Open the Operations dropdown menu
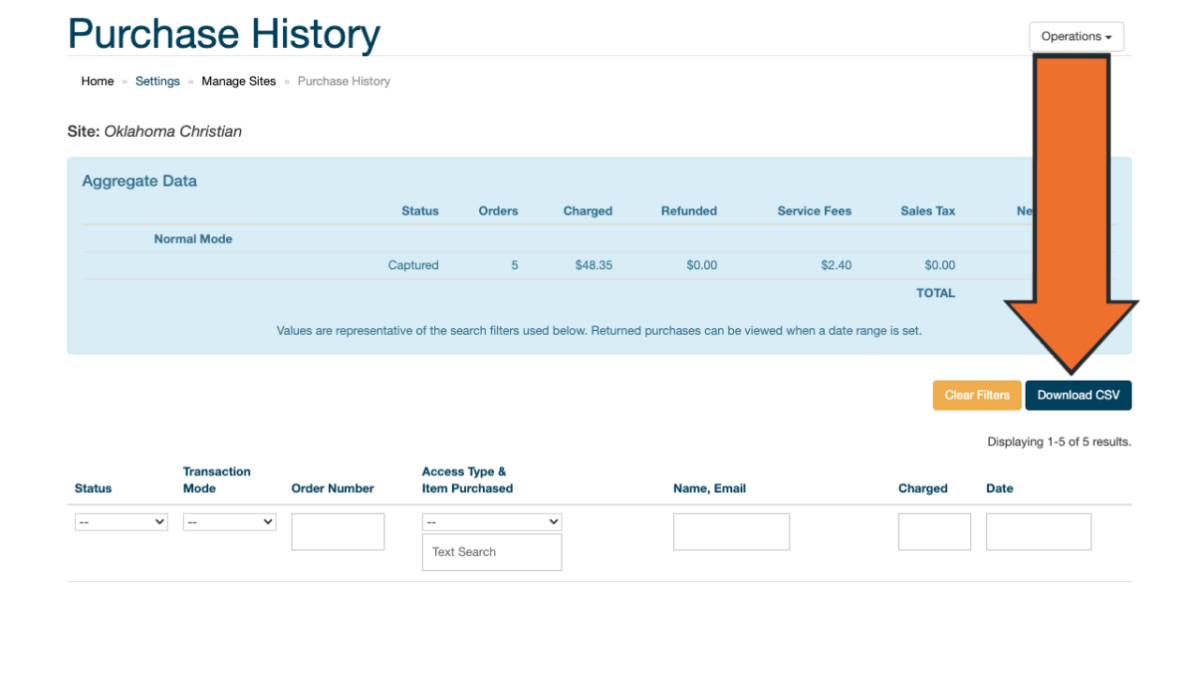Screen dimensions: 1200x675 click(x=1076, y=36)
